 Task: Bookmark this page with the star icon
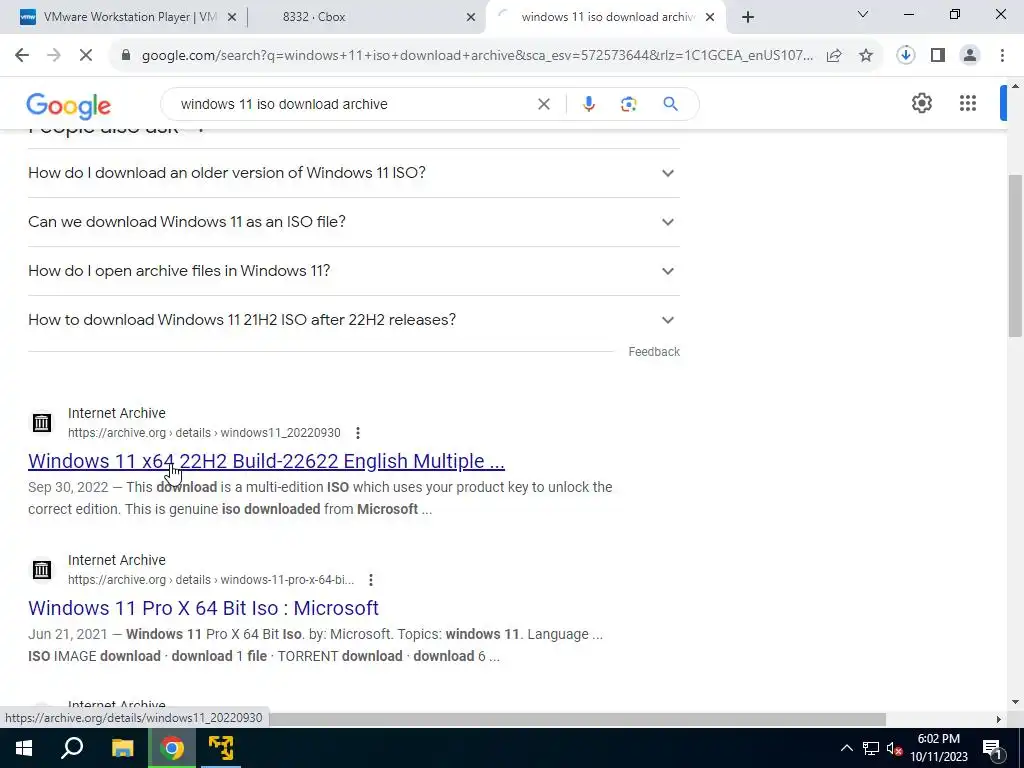(866, 56)
